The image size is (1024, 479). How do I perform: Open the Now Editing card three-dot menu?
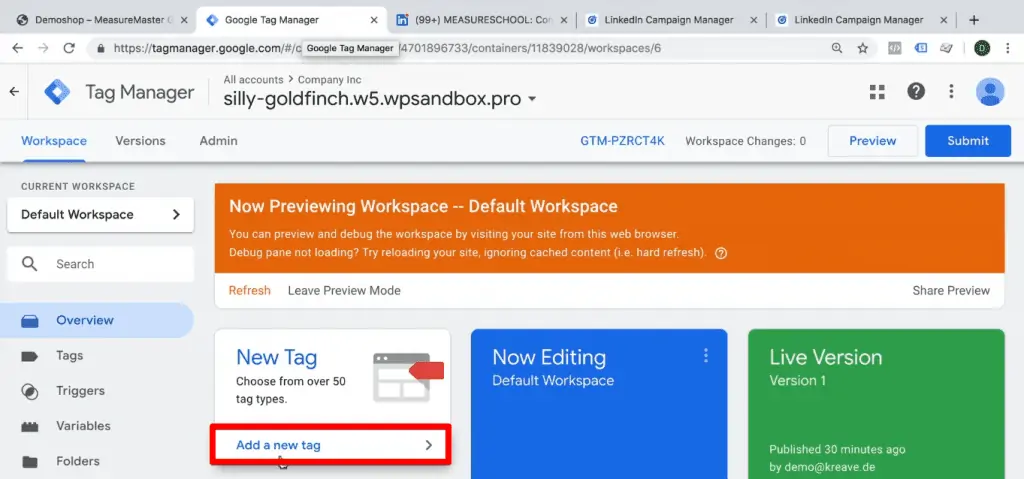[705, 355]
